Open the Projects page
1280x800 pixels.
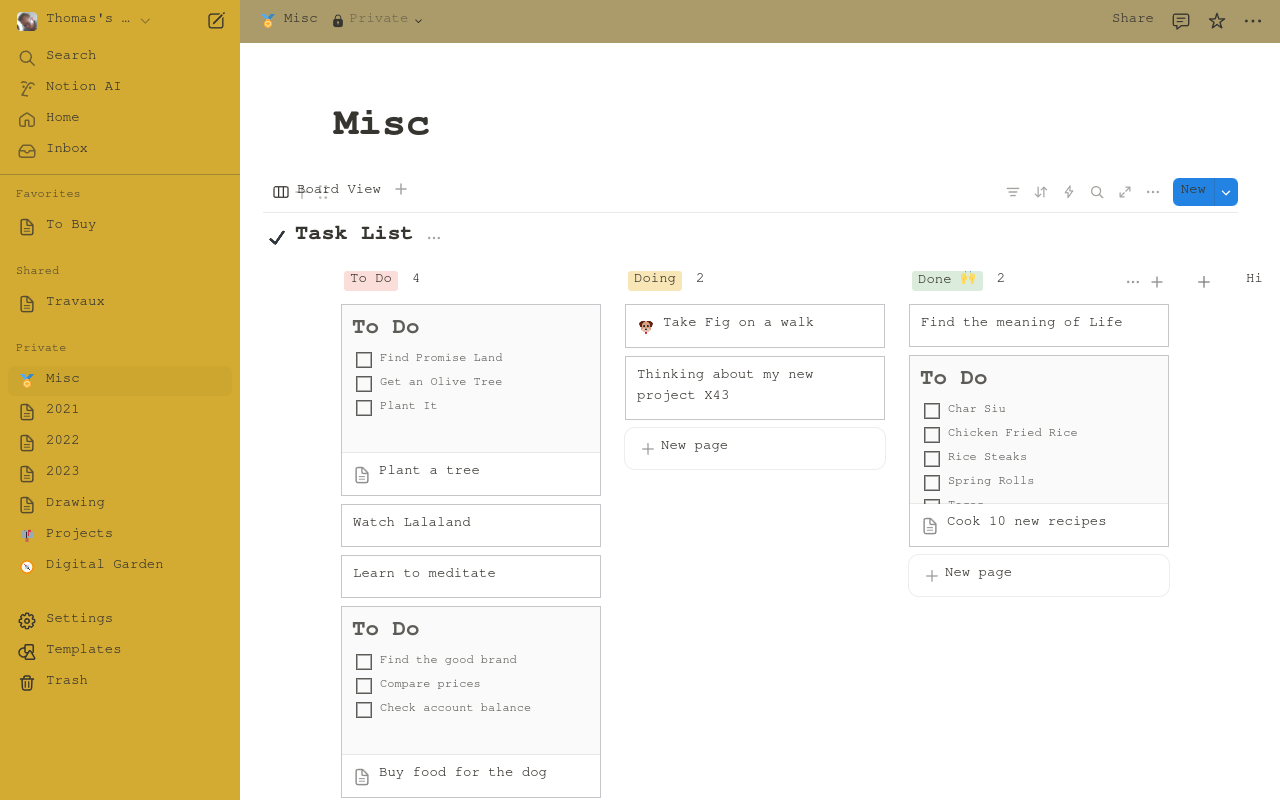coord(120,535)
